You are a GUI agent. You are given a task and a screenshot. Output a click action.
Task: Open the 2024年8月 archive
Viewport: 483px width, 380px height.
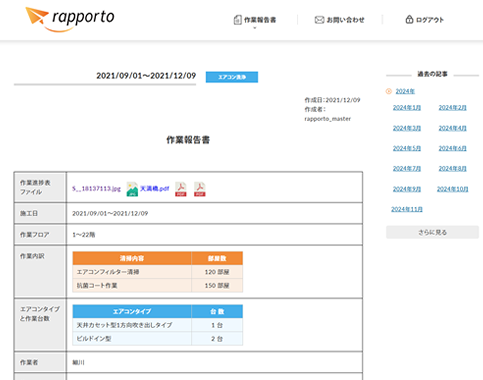click(452, 169)
